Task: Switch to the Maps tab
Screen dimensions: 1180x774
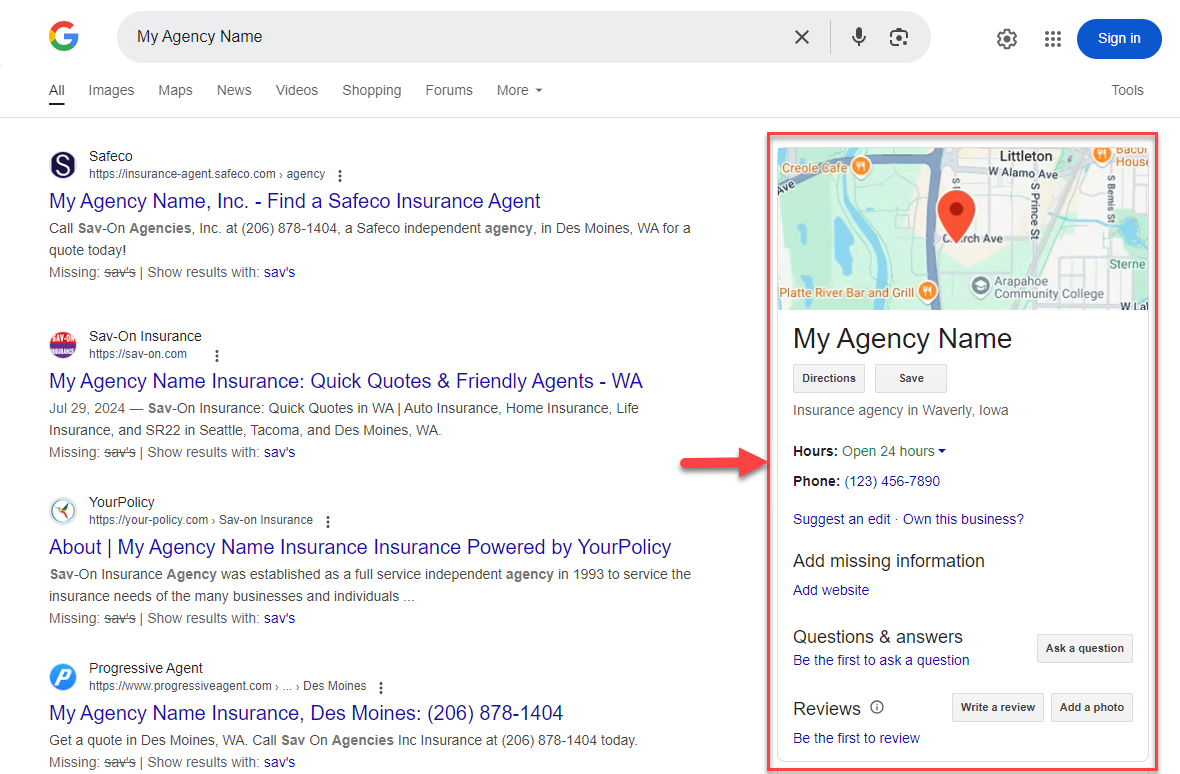Action: click(x=175, y=90)
